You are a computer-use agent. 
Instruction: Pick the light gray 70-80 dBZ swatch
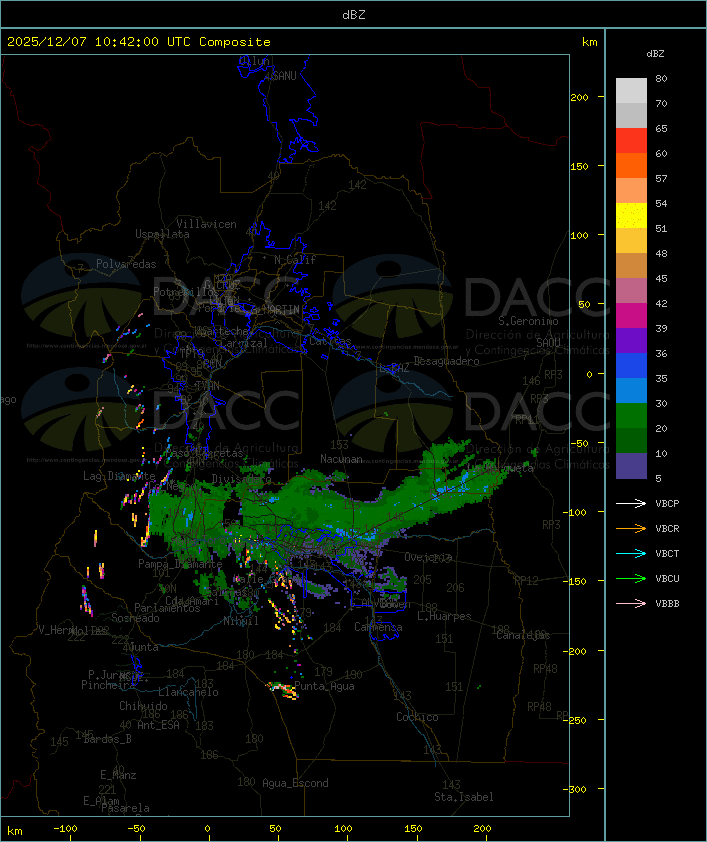(x=631, y=91)
